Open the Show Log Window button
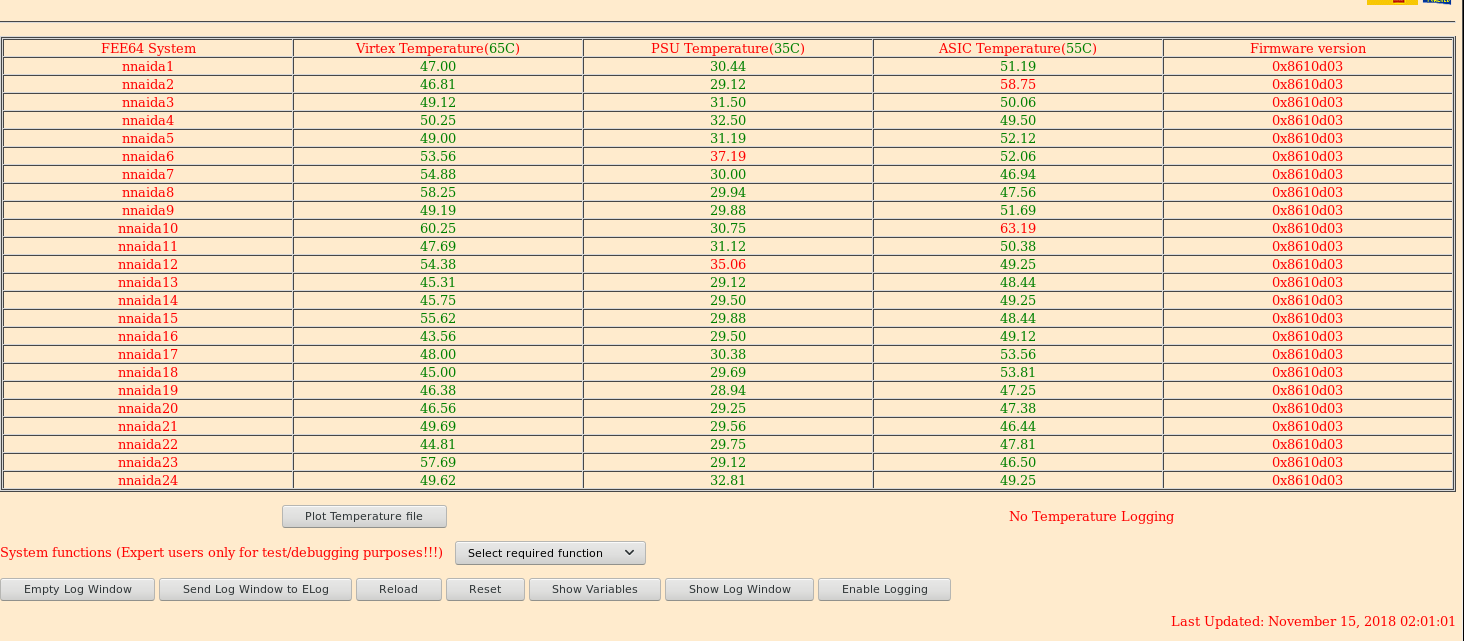The width and height of the screenshot is (1464, 641). [740, 589]
